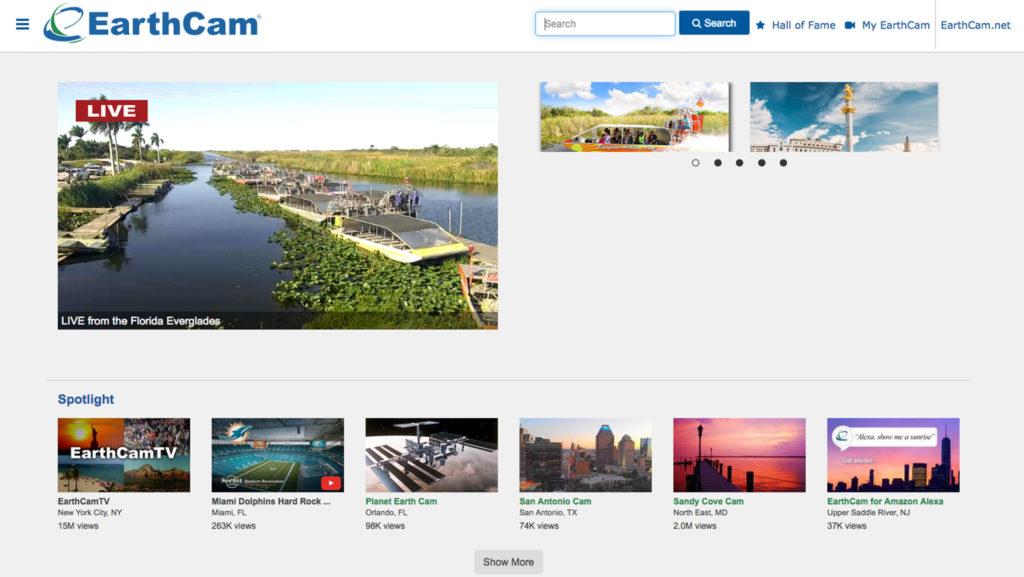This screenshot has width=1024, height=577.
Task: Open the Sandy Cove Cam thumbnail
Action: tap(739, 455)
